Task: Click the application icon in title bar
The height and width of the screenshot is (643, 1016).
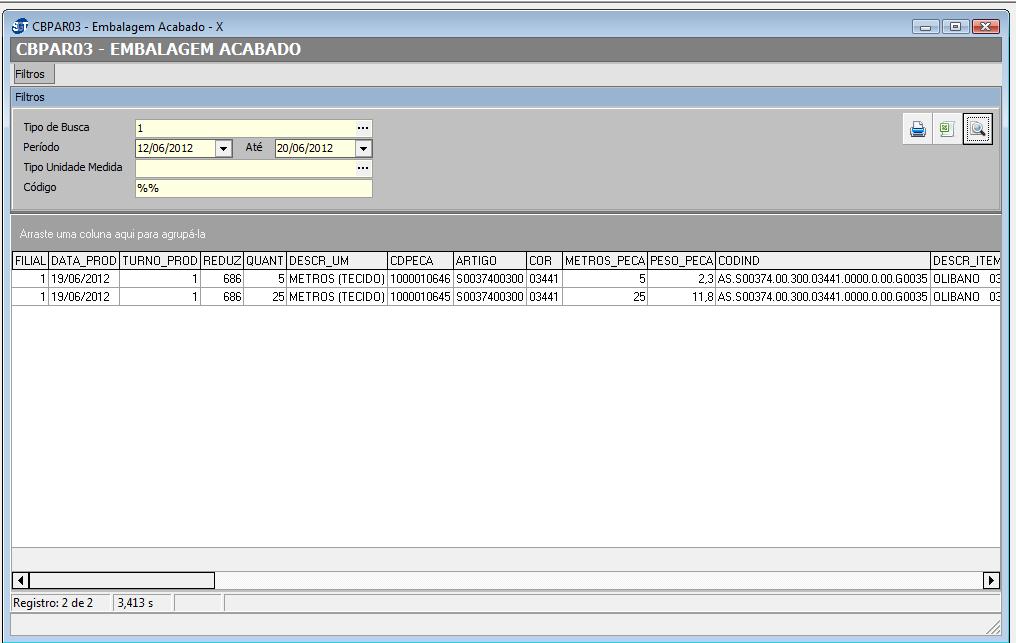Action: [20, 26]
